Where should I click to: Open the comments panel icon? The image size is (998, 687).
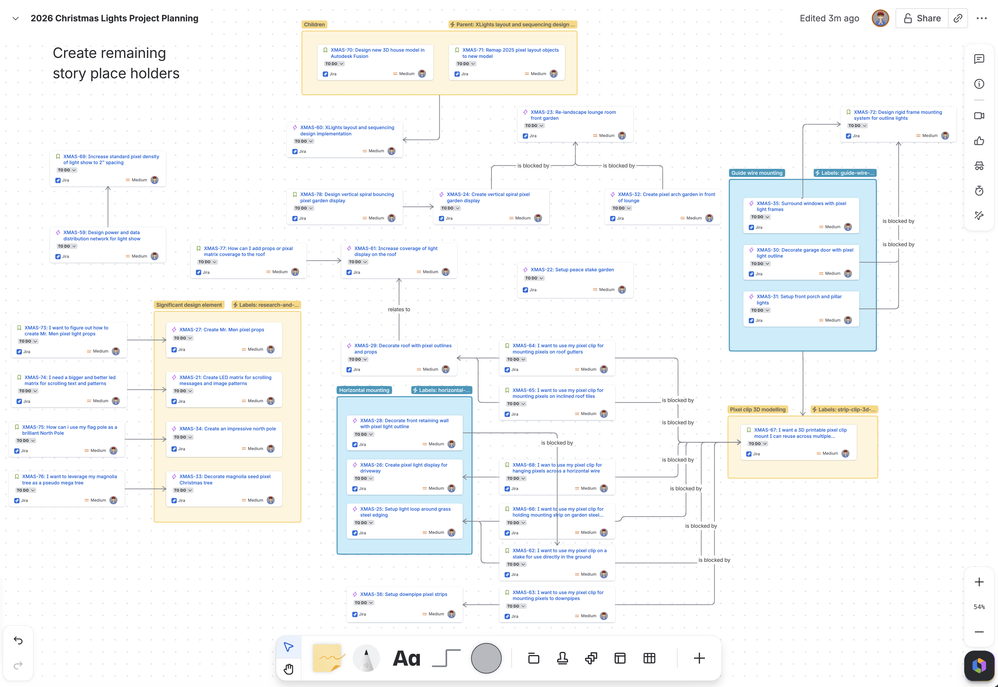(x=979, y=59)
